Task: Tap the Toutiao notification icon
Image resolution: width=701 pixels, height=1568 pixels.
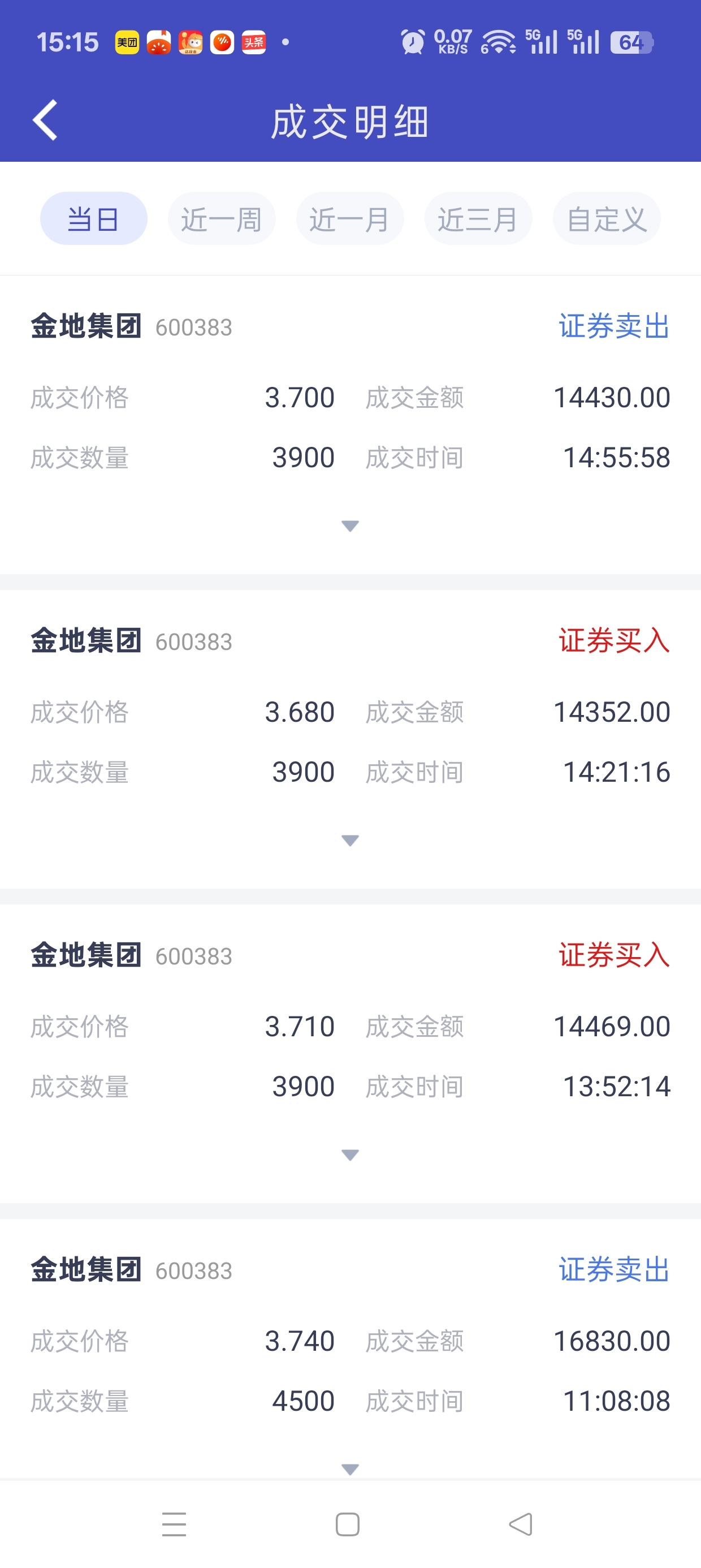Action: 254,42
